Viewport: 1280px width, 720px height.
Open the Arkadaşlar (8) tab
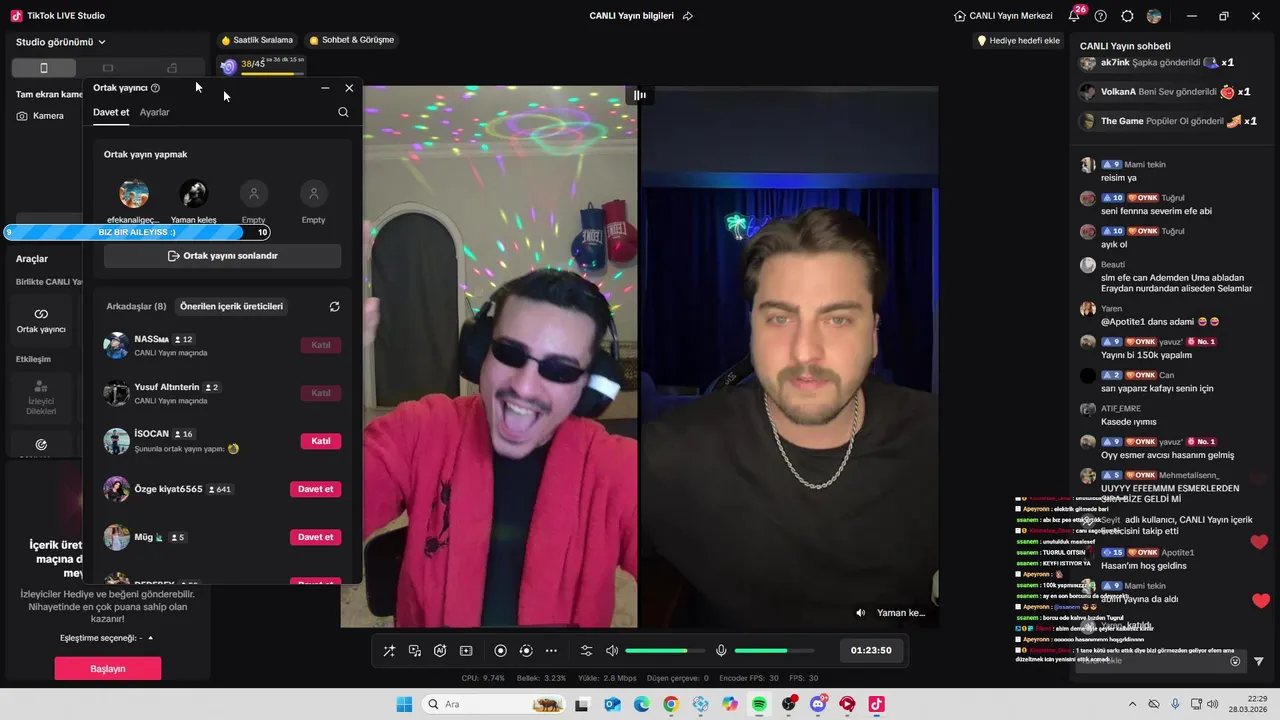coord(136,306)
